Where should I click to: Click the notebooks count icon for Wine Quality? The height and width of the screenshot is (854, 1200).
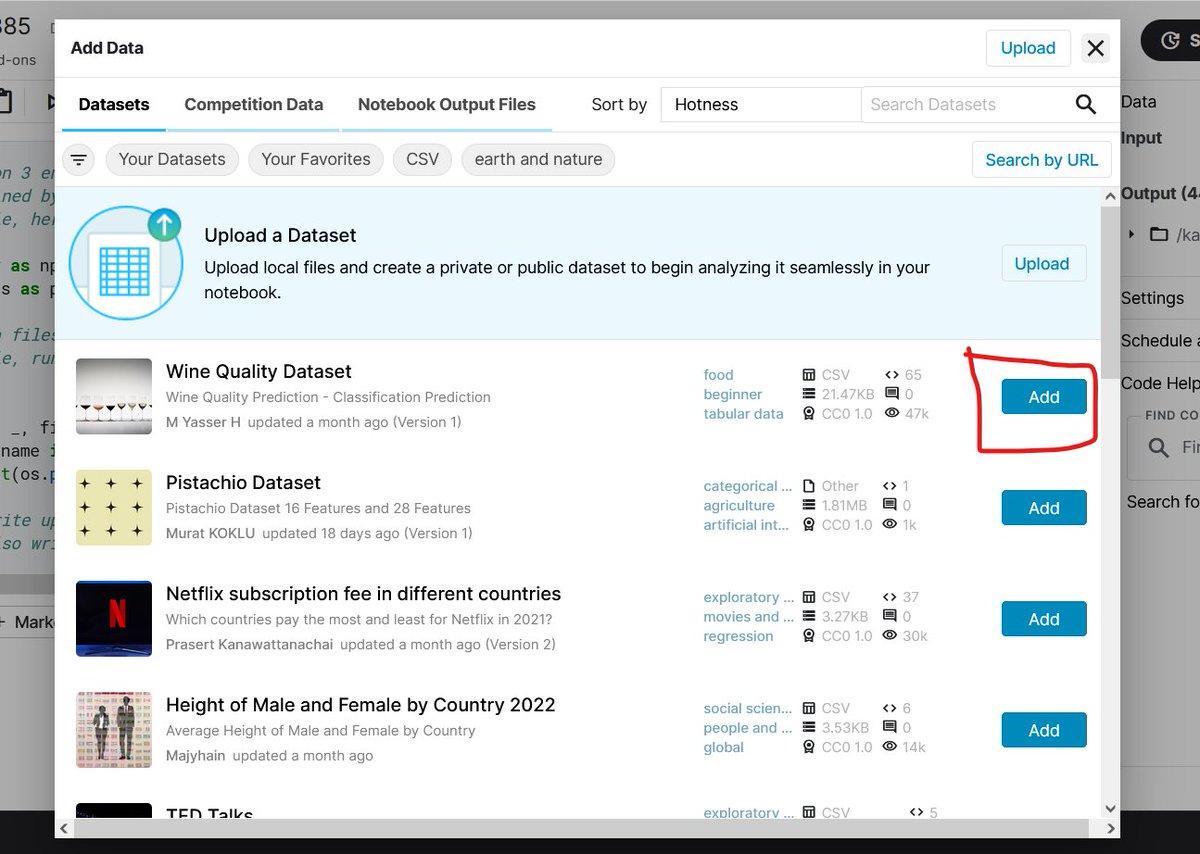click(x=890, y=375)
